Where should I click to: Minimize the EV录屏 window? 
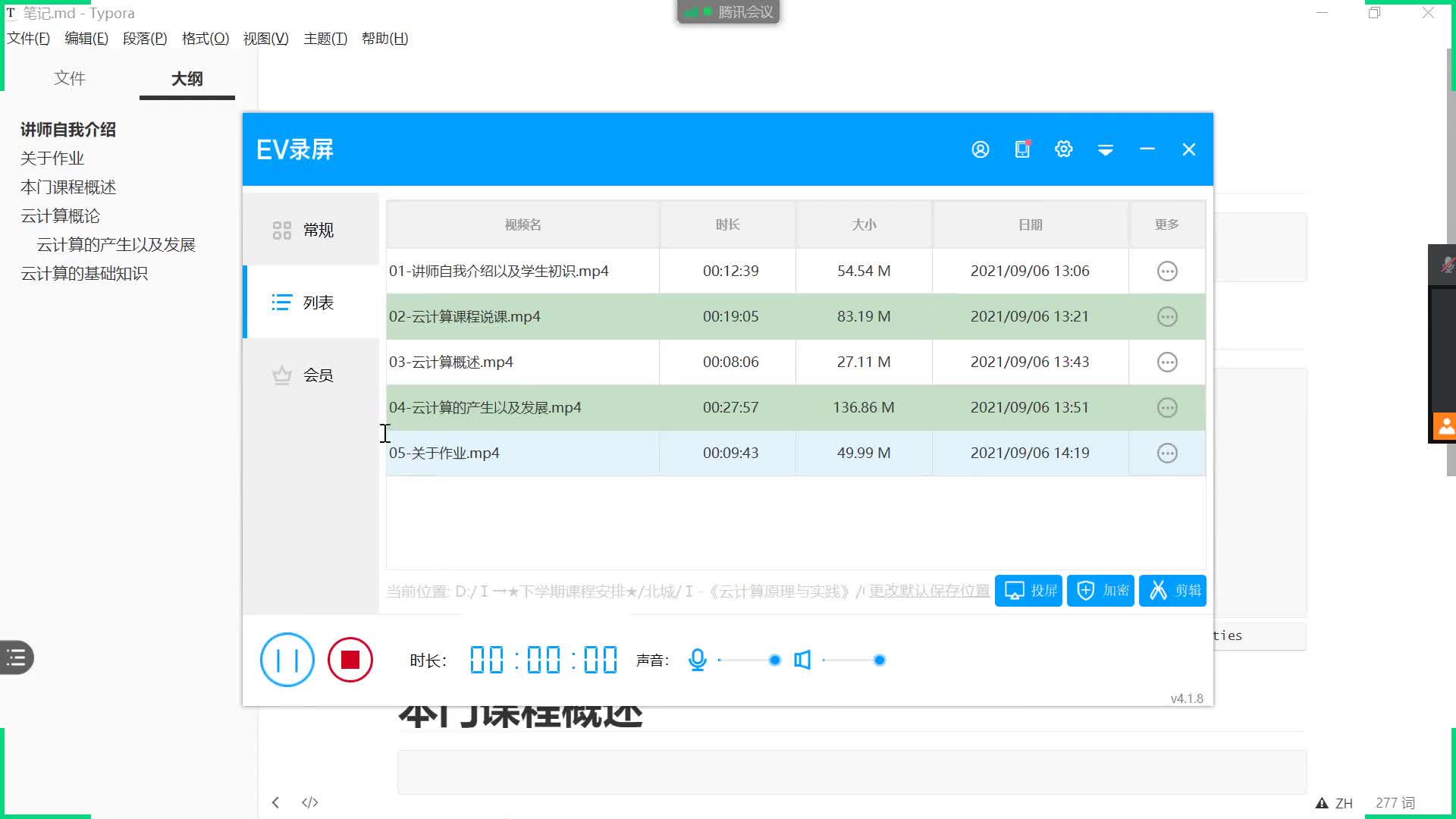click(1147, 149)
